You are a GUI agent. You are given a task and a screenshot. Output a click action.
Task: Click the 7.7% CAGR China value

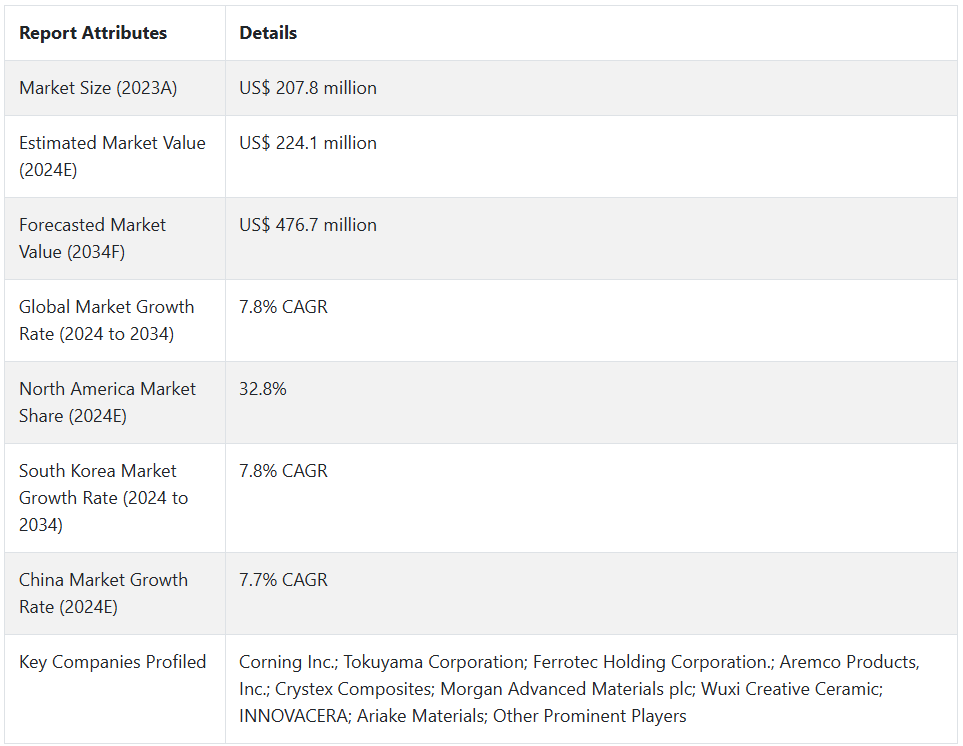[x=283, y=580]
